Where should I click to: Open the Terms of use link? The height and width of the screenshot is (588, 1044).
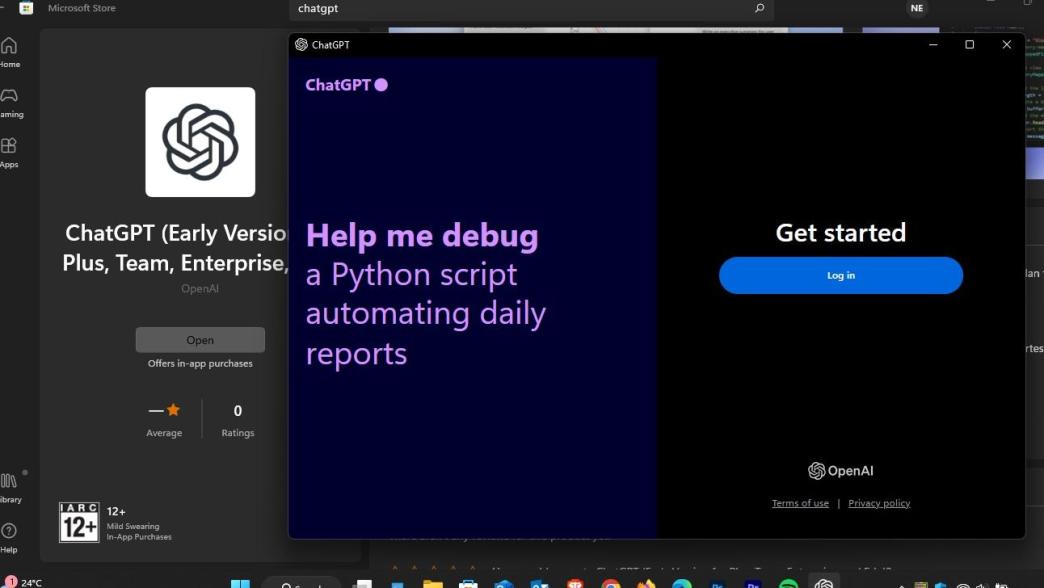tap(800, 503)
